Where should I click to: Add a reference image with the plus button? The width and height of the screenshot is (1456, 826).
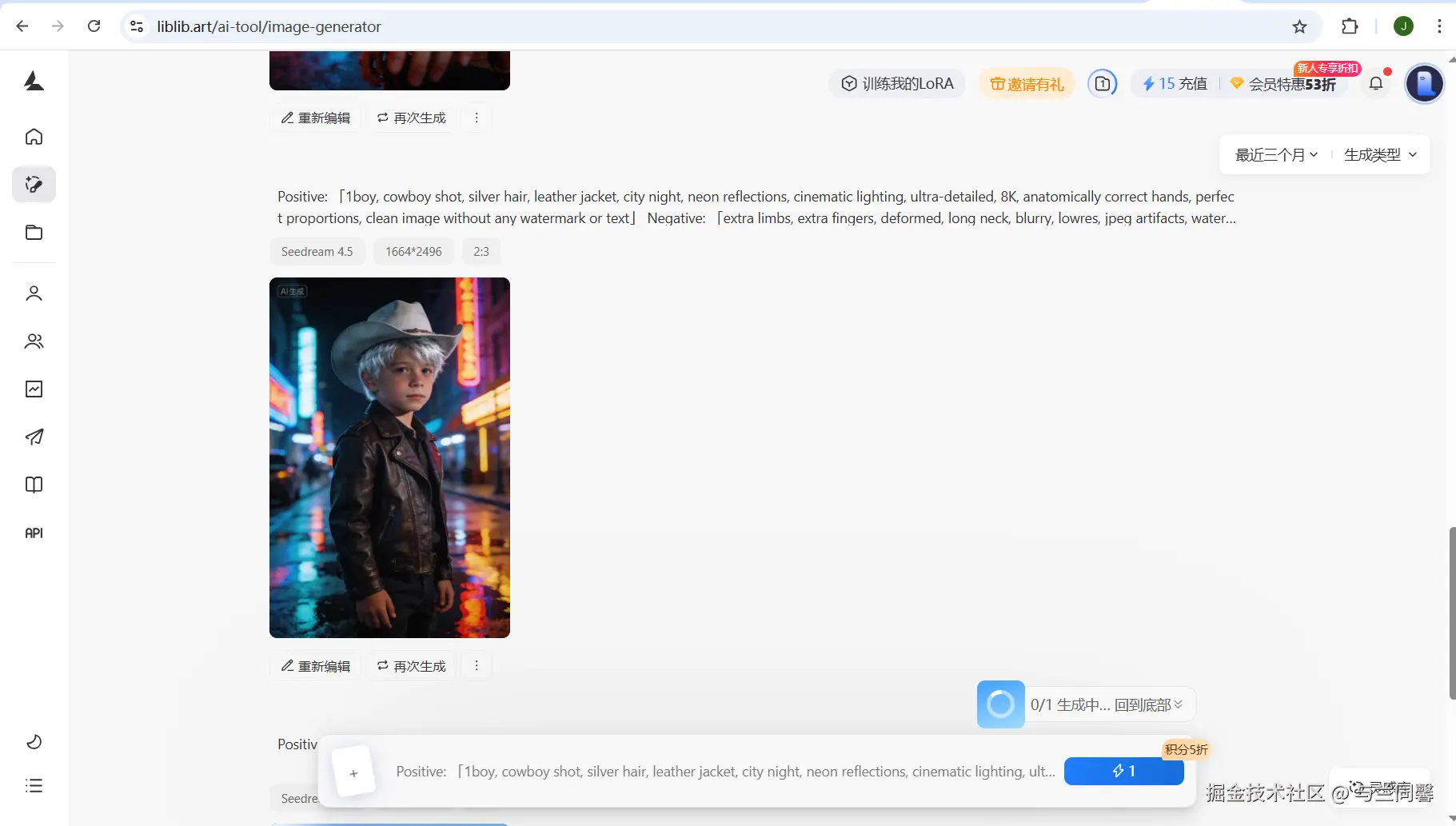point(353,772)
